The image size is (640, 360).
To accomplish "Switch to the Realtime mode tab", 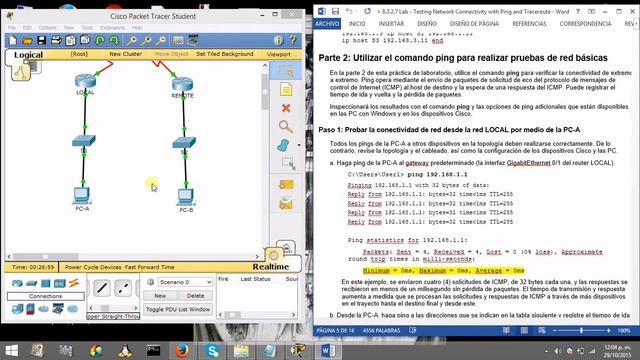I will [x=270, y=267].
